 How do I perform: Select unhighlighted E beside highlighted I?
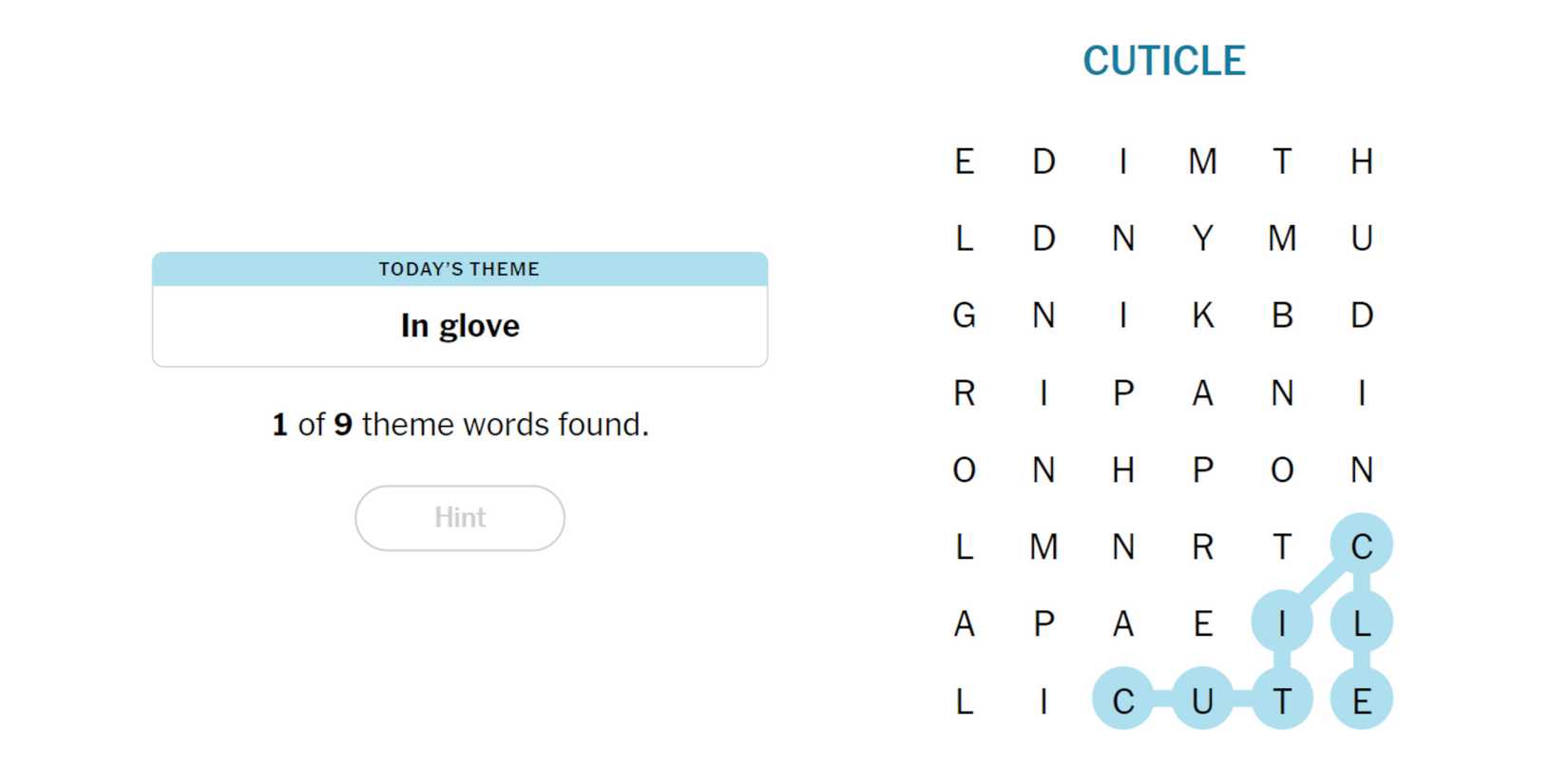point(1202,624)
